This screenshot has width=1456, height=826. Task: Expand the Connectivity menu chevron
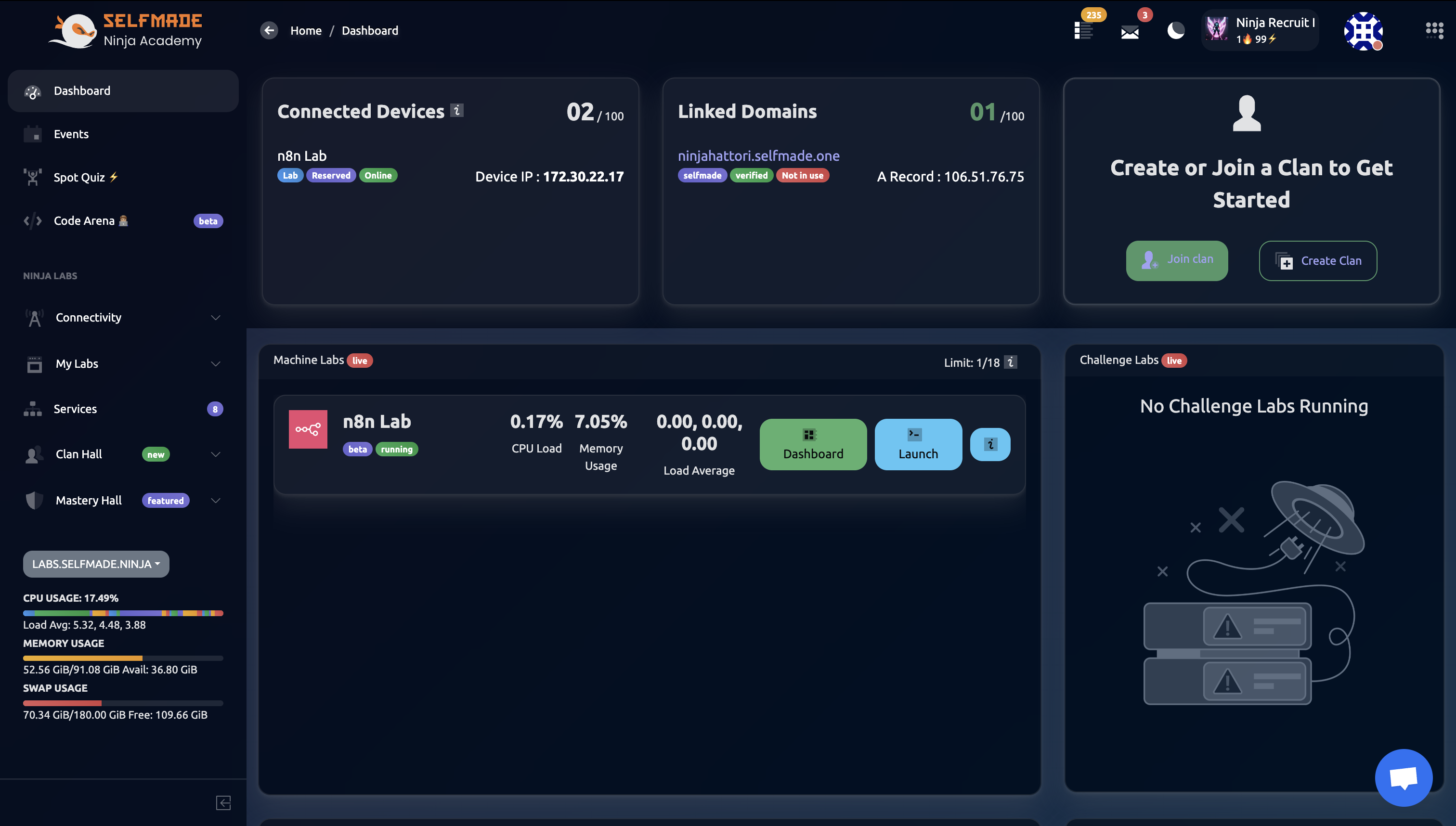click(216, 318)
